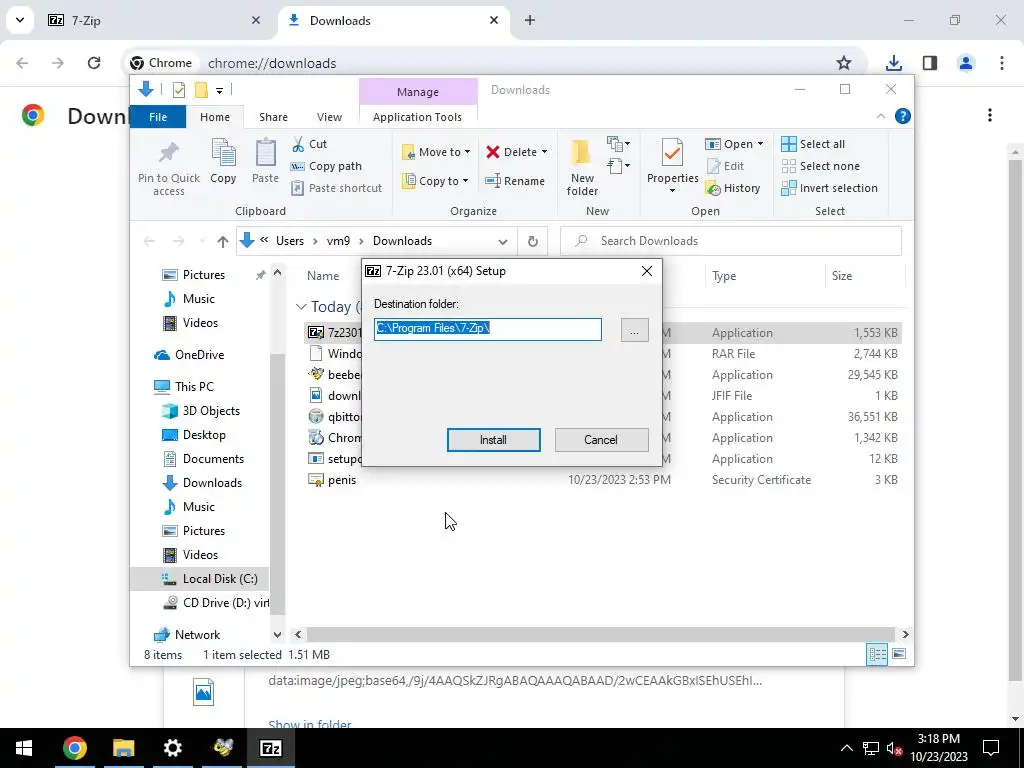Click the horizontal scrollbar in file list
Image resolution: width=1024 pixels, height=768 pixels.
[600, 634]
